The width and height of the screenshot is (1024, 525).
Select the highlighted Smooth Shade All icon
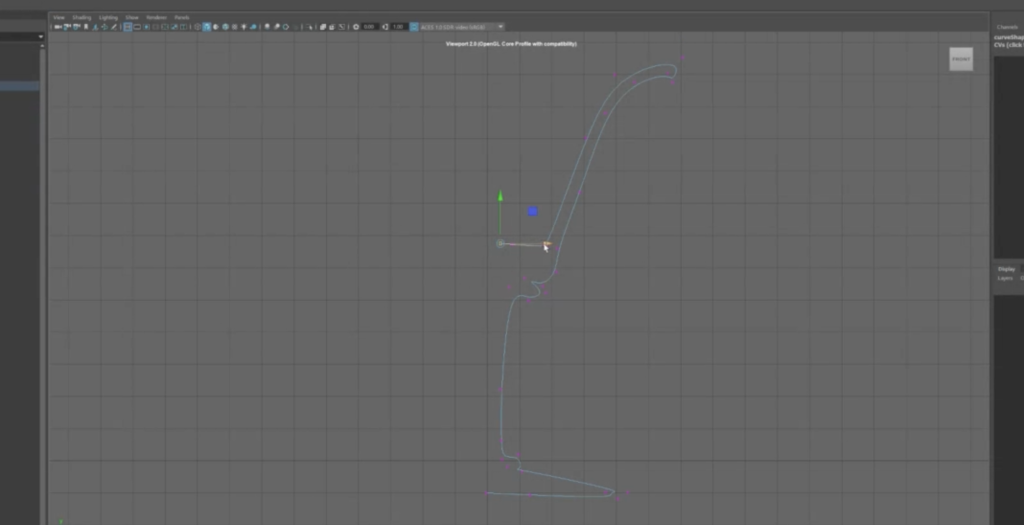click(206, 27)
